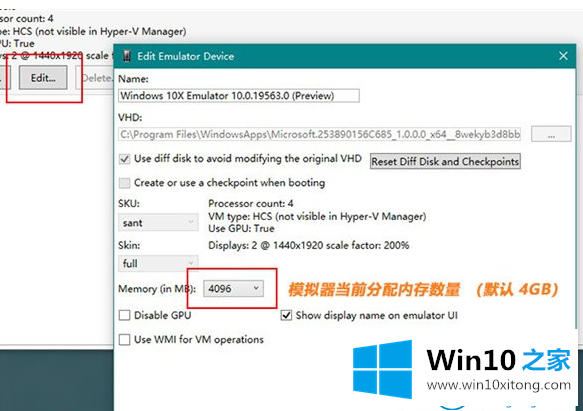
Task: Click the Edit Emulator Device title text
Action: click(186, 56)
